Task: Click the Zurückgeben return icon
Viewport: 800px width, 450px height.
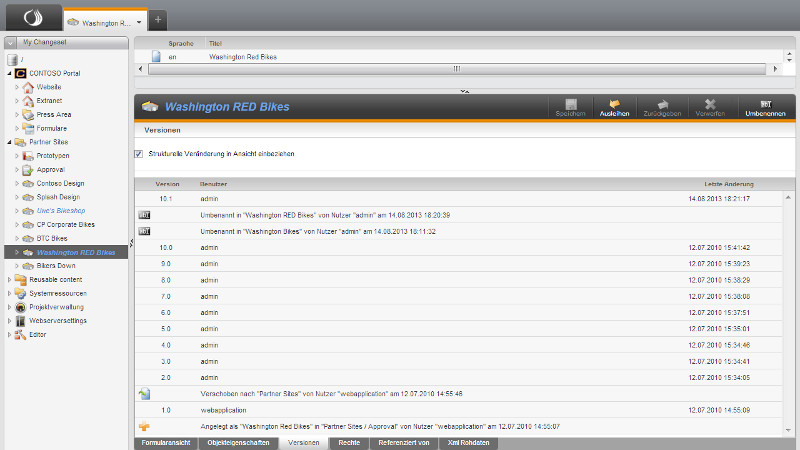Action: 661,104
